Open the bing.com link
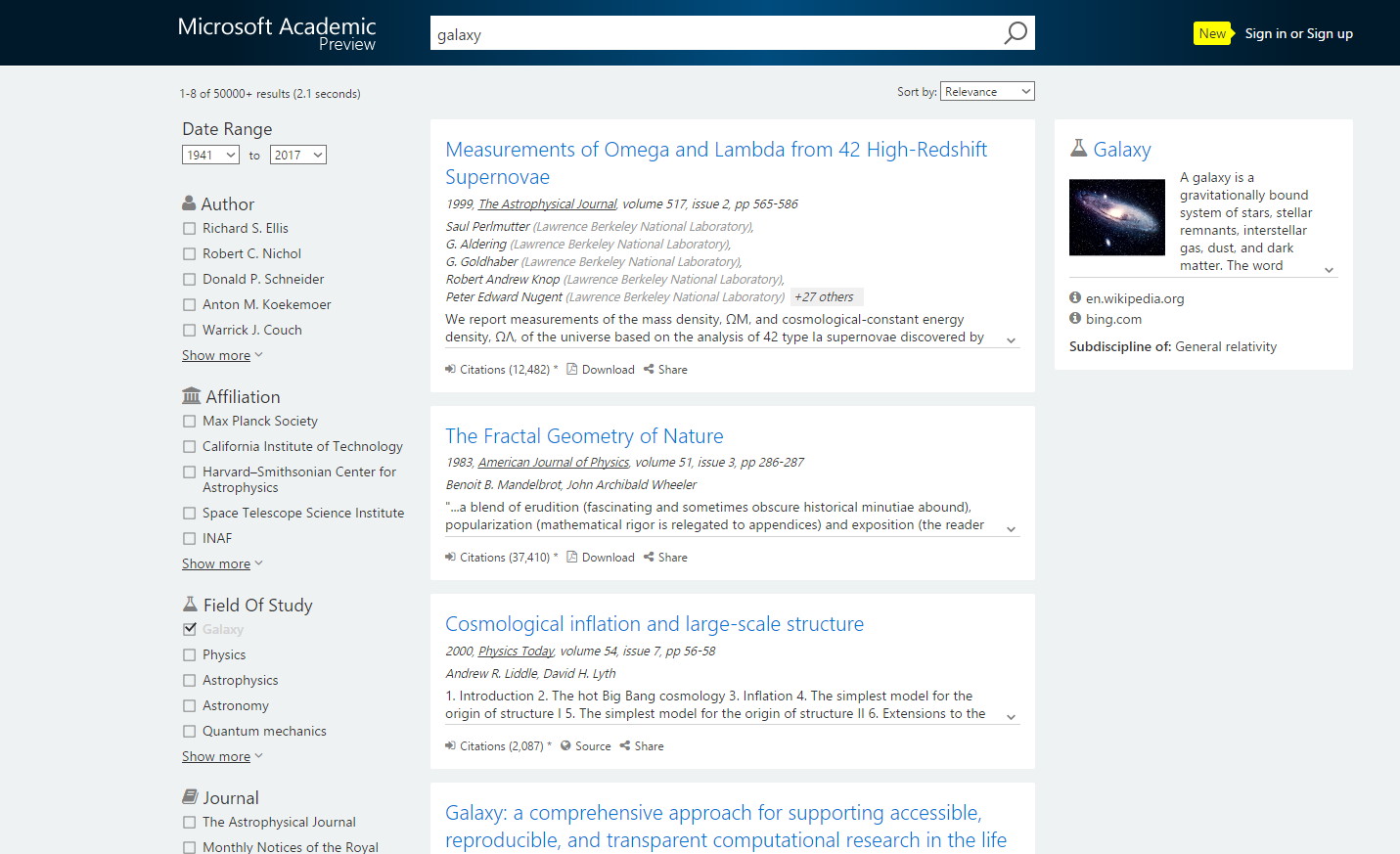Viewport: 1400px width, 854px height. click(x=1113, y=319)
